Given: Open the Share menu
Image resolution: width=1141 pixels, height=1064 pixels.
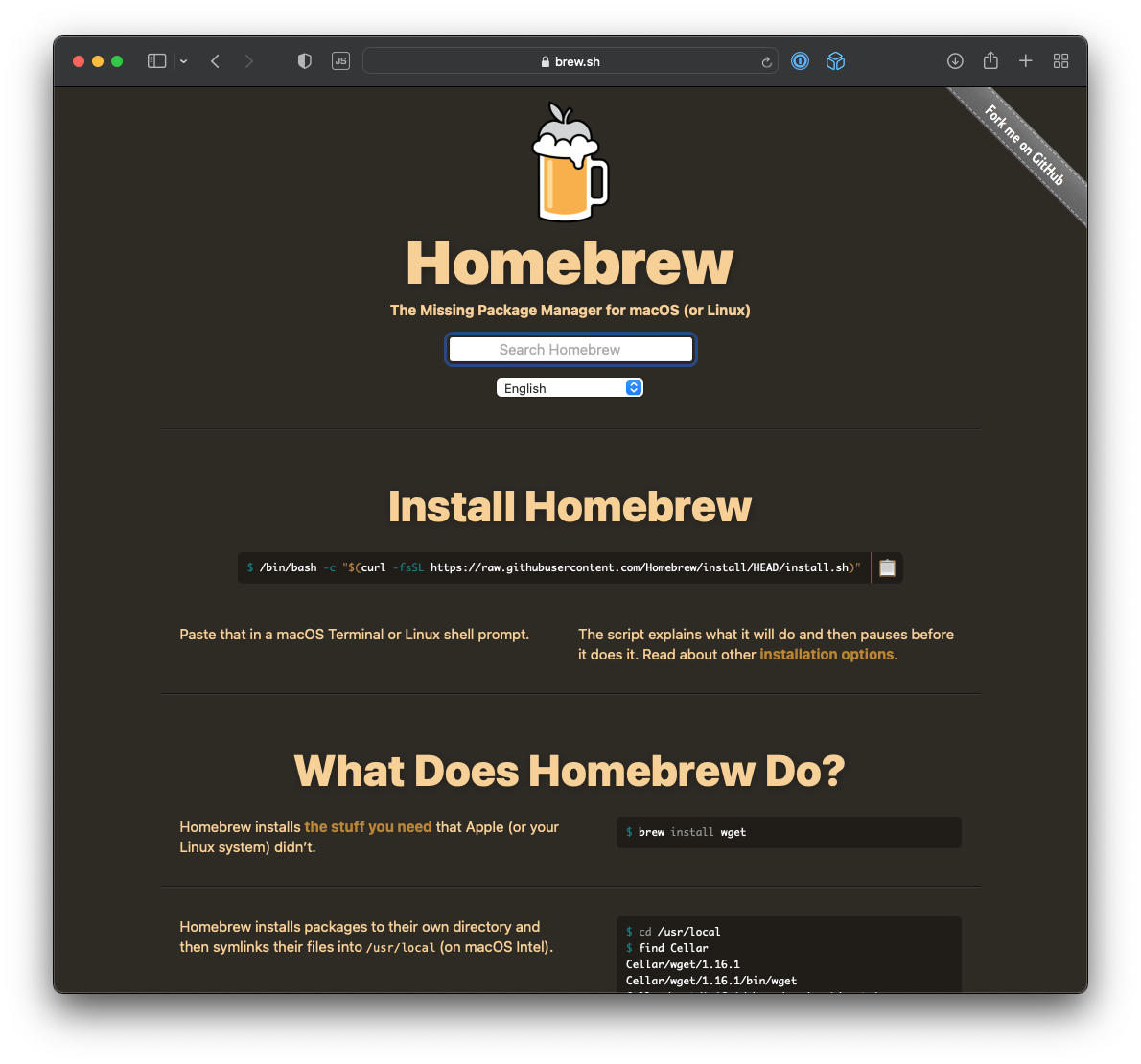Looking at the screenshot, I should click(990, 61).
